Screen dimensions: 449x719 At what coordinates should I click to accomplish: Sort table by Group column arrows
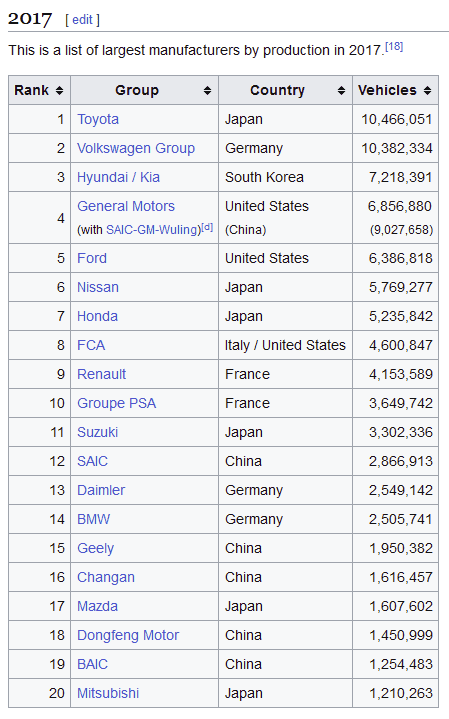point(207,91)
